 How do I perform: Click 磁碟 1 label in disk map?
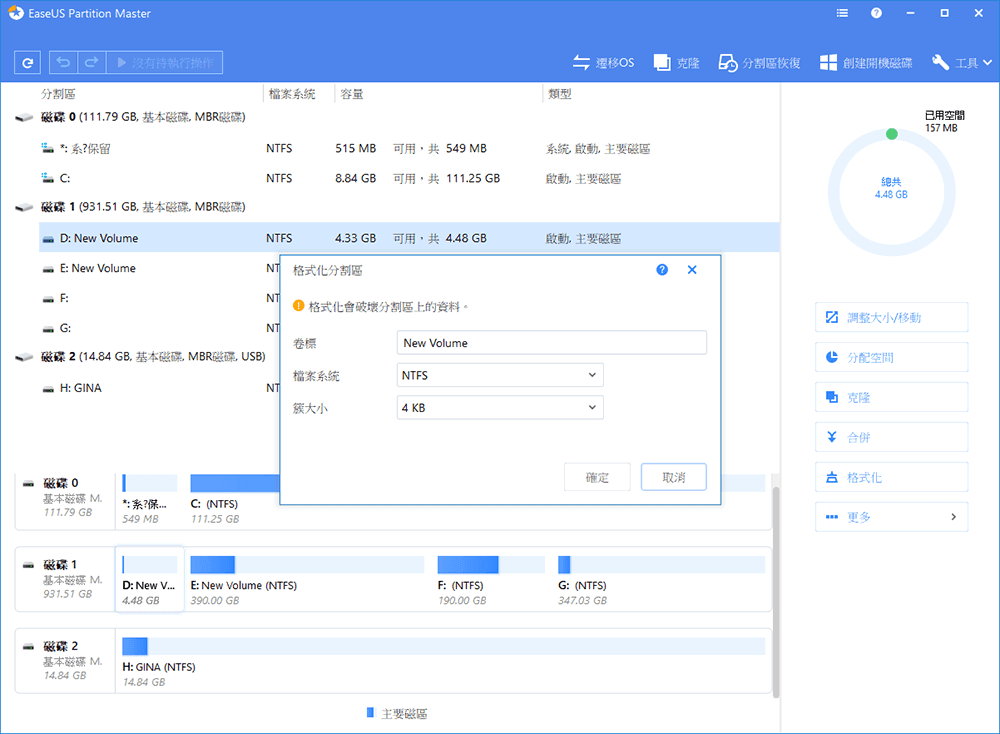click(x=61, y=564)
